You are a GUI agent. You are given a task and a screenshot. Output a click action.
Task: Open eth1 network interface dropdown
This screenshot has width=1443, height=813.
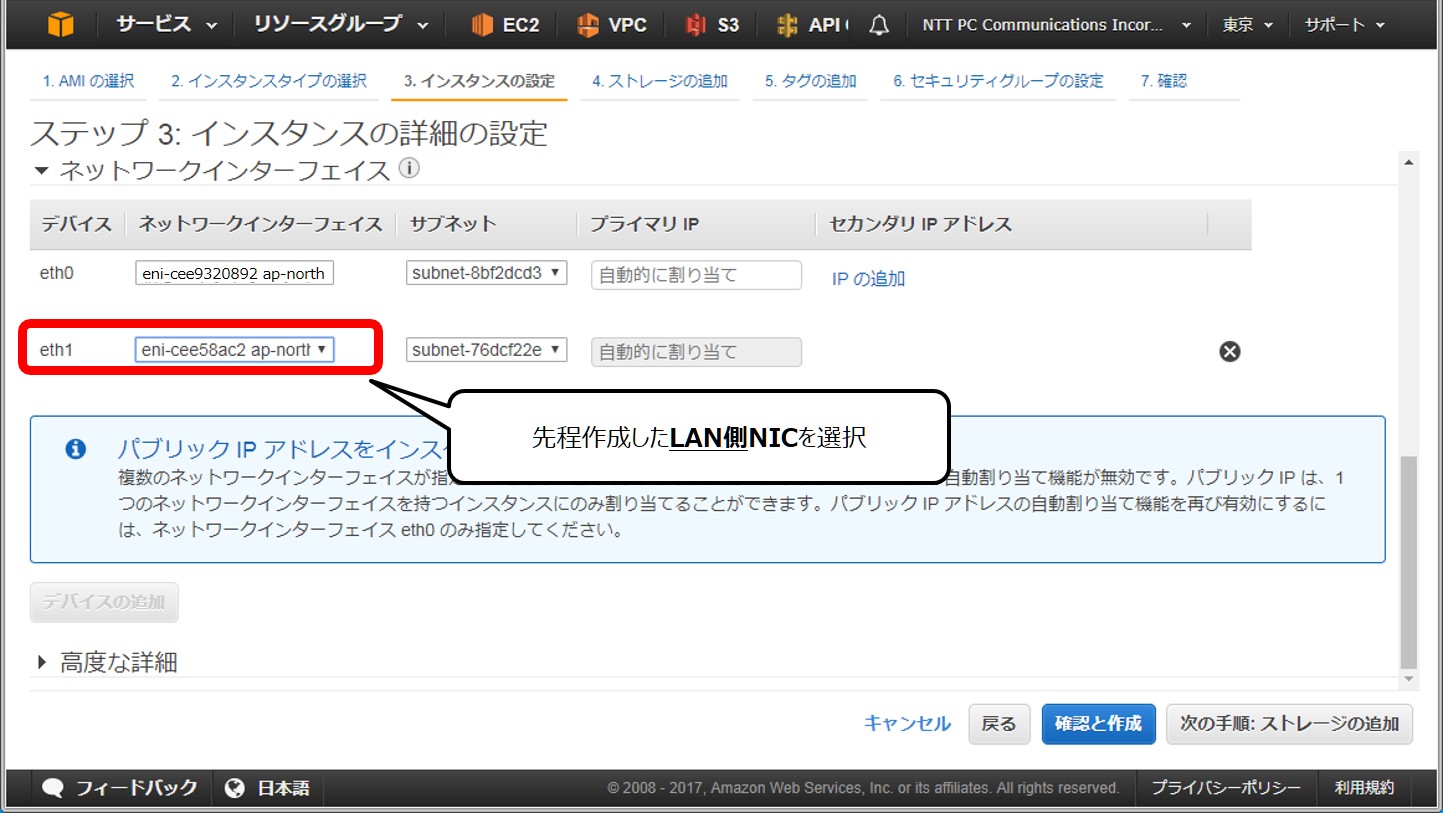(235, 349)
